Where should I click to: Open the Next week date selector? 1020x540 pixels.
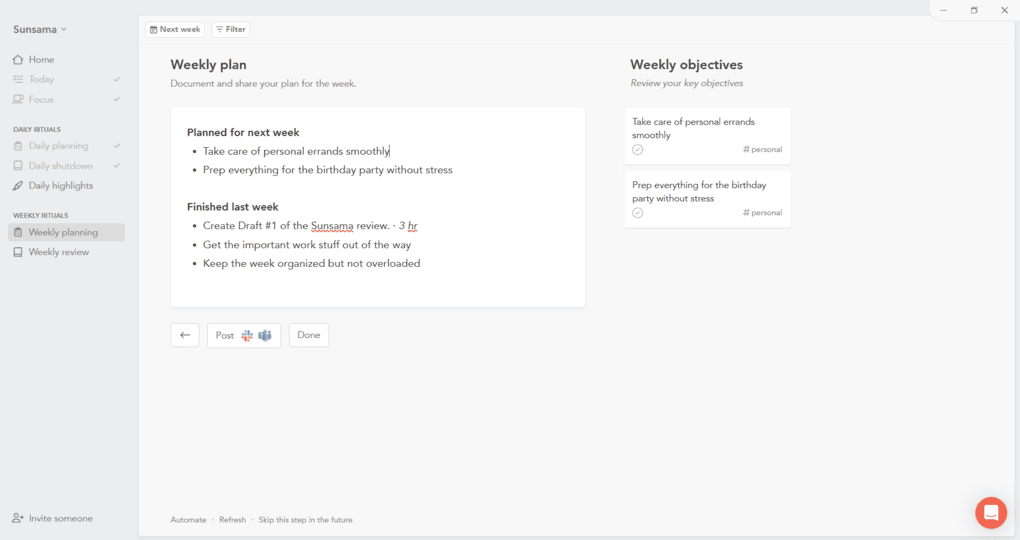point(175,30)
